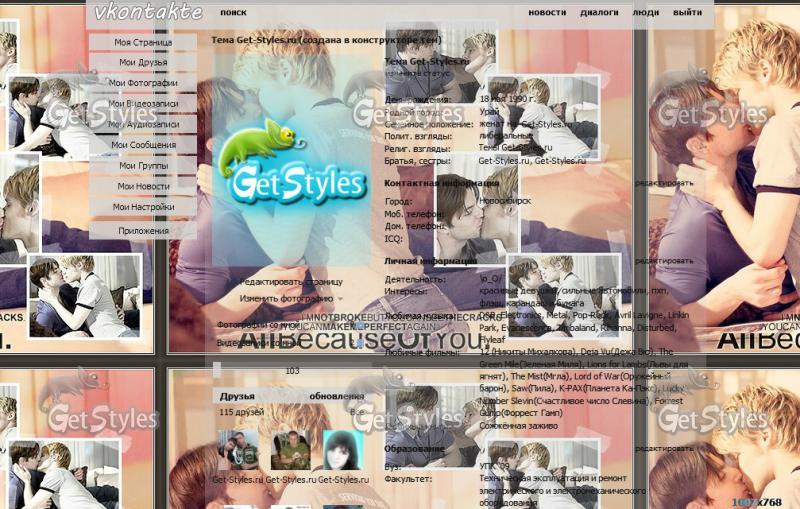Click Редактировать страницу under the profile photo
Viewport: 800px width, 509px height.
coord(290,282)
